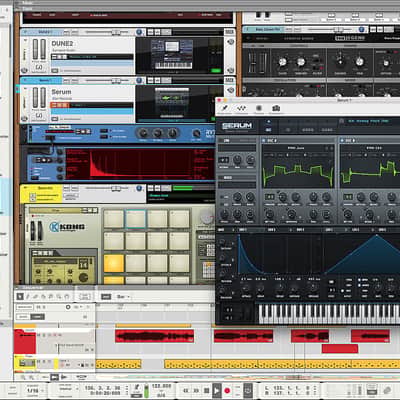The image size is (400, 400).
Task: Click the Attack knob in Serum's envelope
Action: (x=246, y=289)
